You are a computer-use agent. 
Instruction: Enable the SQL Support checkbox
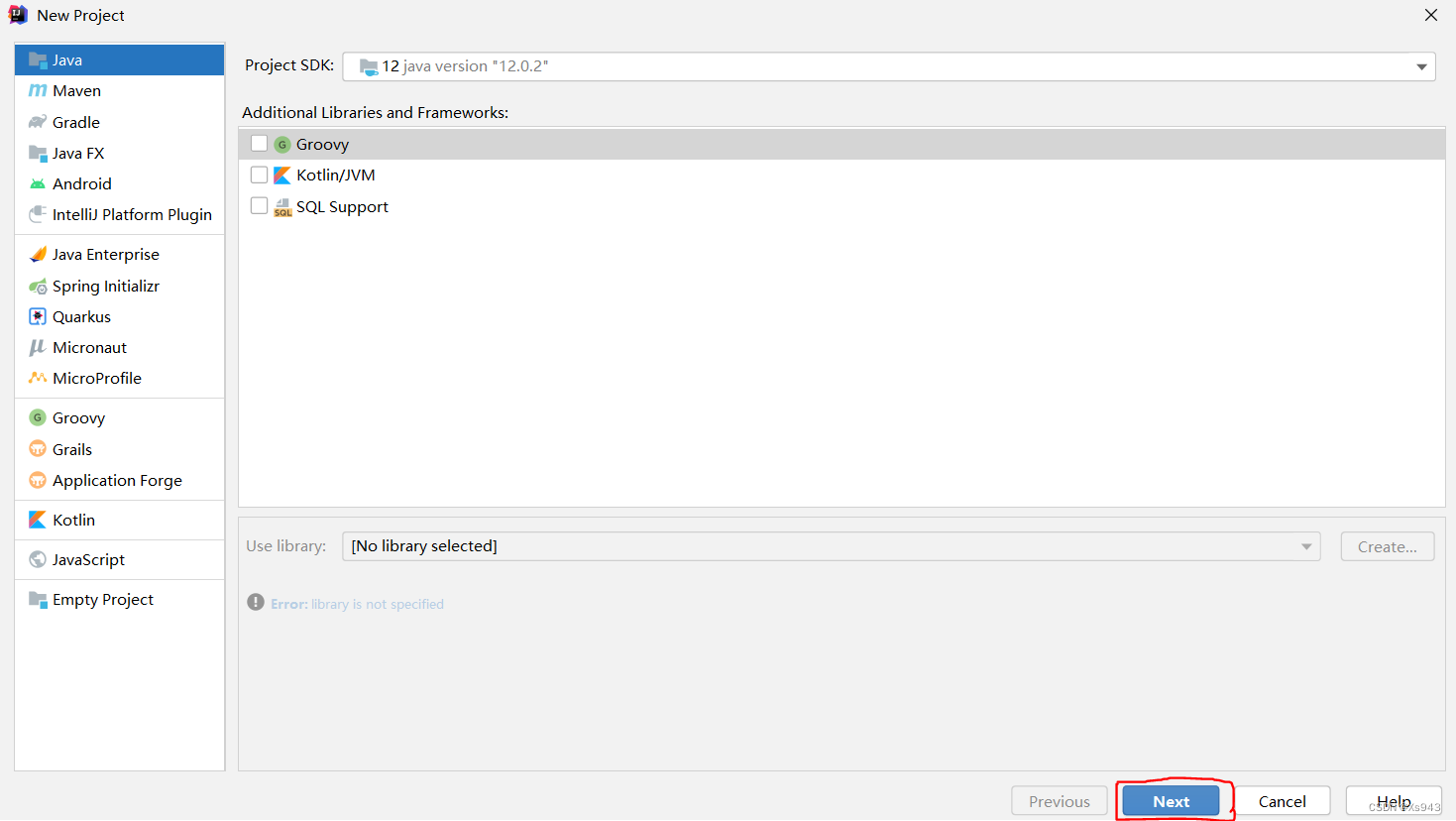[260, 206]
